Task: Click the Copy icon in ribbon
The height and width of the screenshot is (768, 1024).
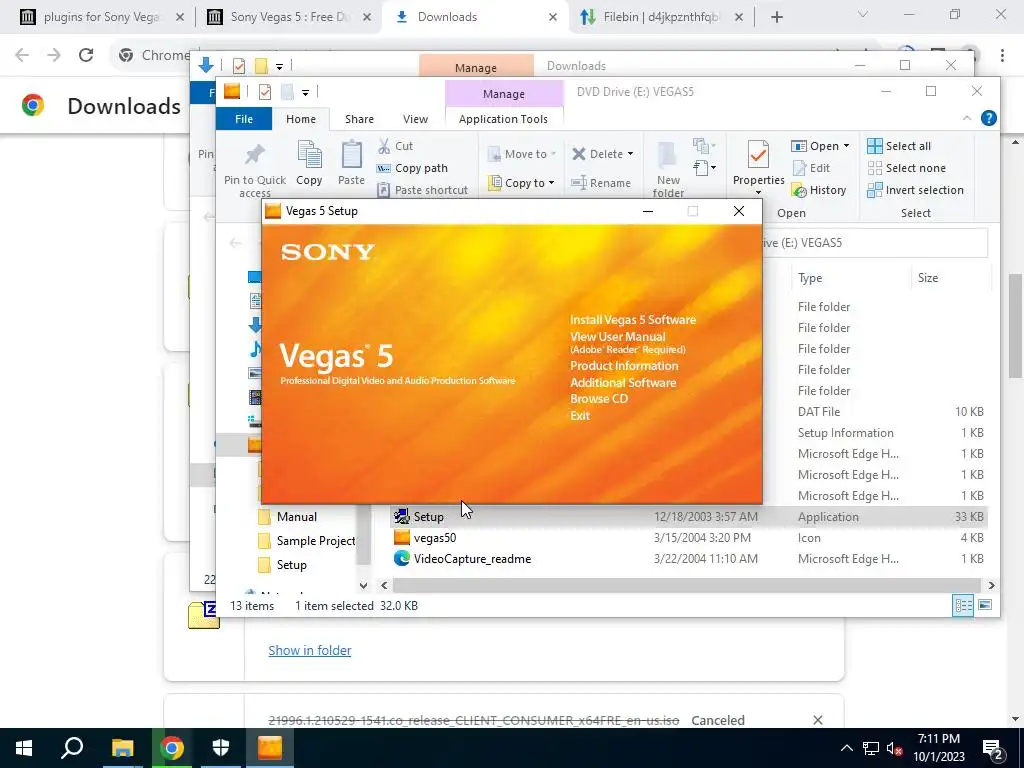Action: pos(309,155)
